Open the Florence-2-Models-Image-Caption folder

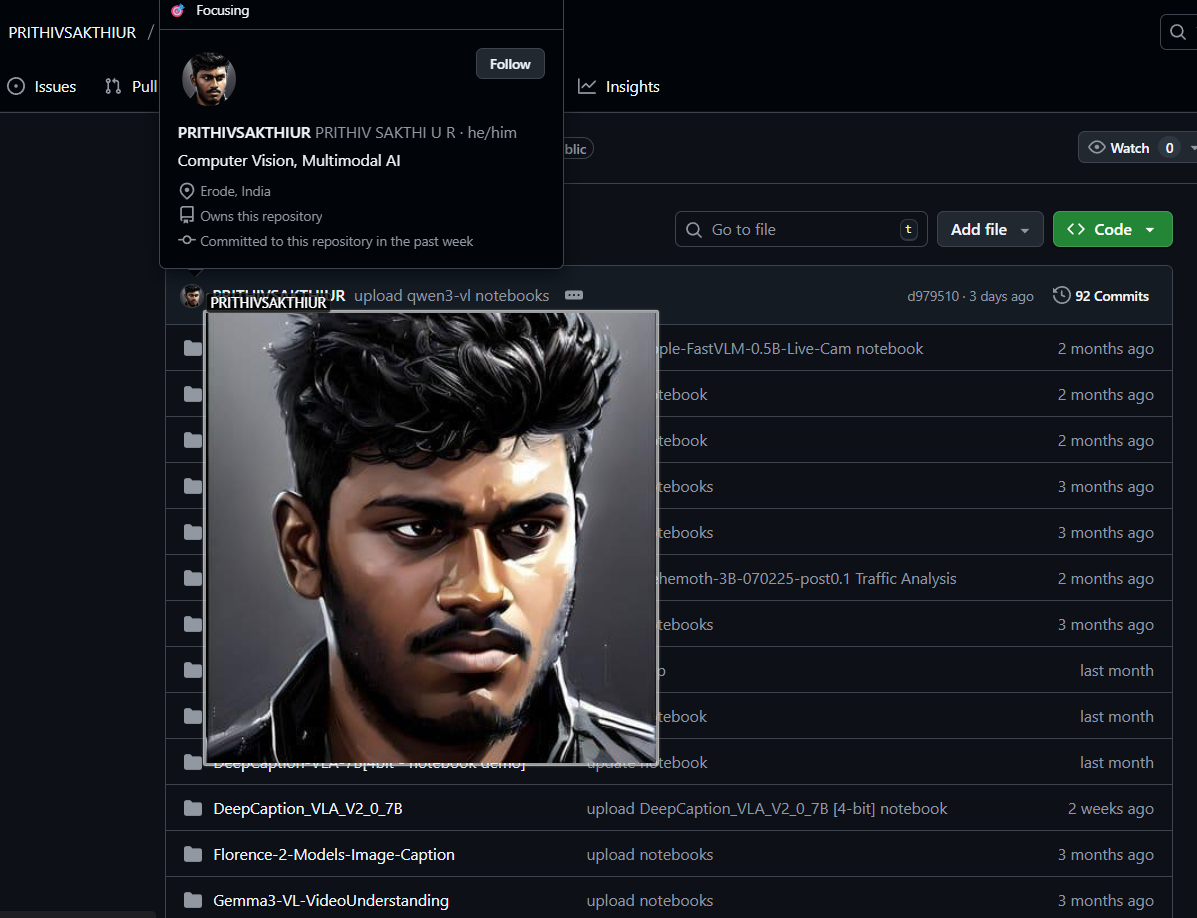click(x=334, y=855)
